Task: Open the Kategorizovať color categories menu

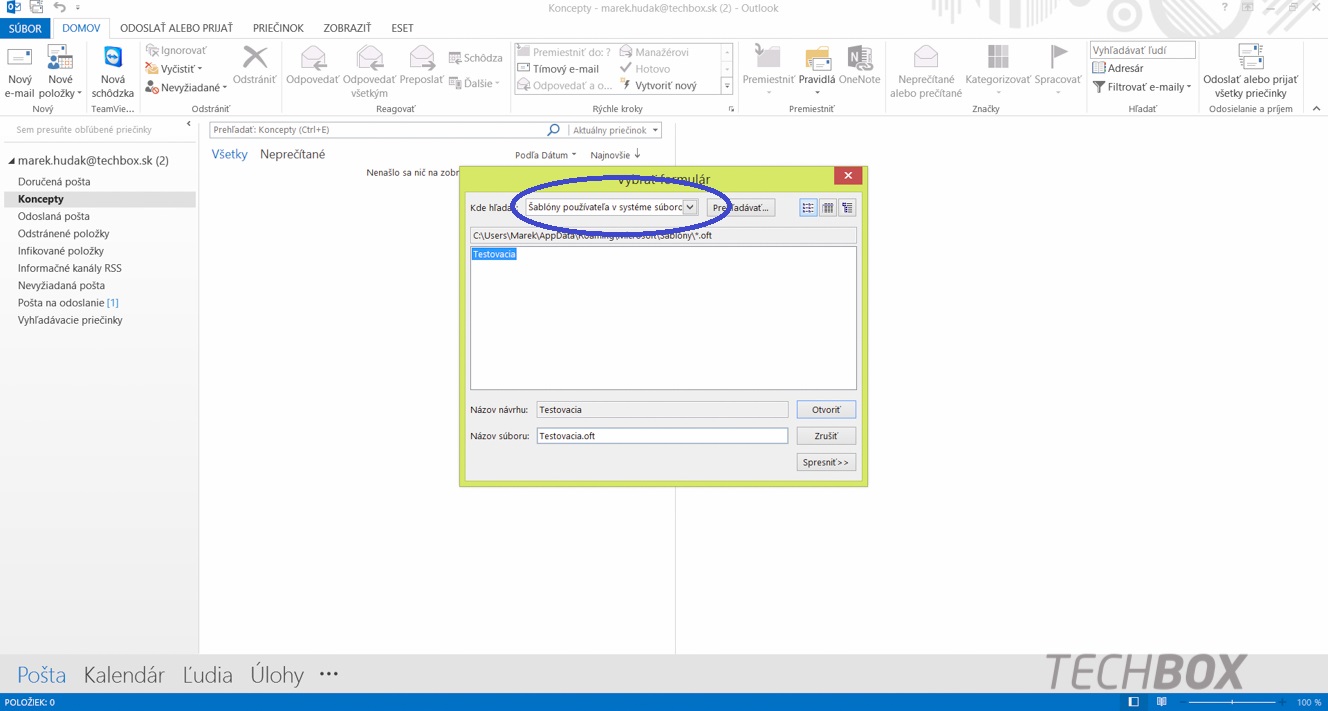Action: pos(998,72)
